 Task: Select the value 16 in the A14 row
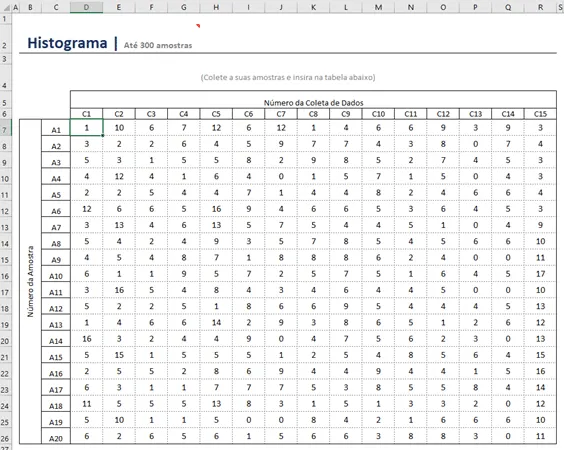point(86,339)
